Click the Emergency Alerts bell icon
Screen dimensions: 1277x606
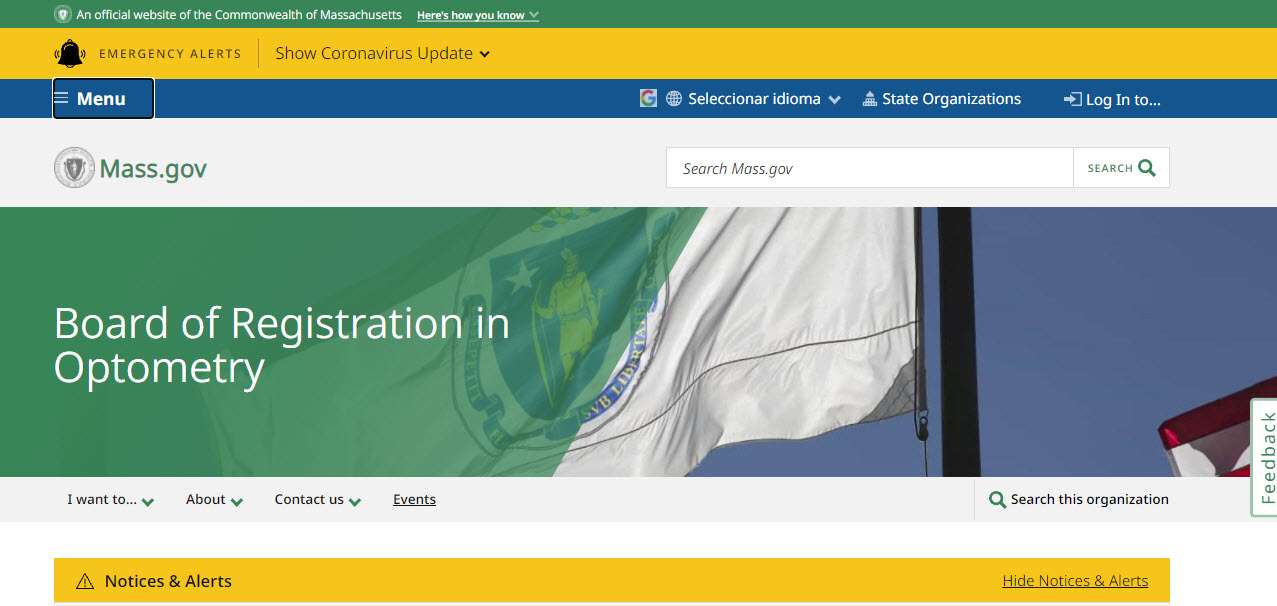click(x=70, y=52)
